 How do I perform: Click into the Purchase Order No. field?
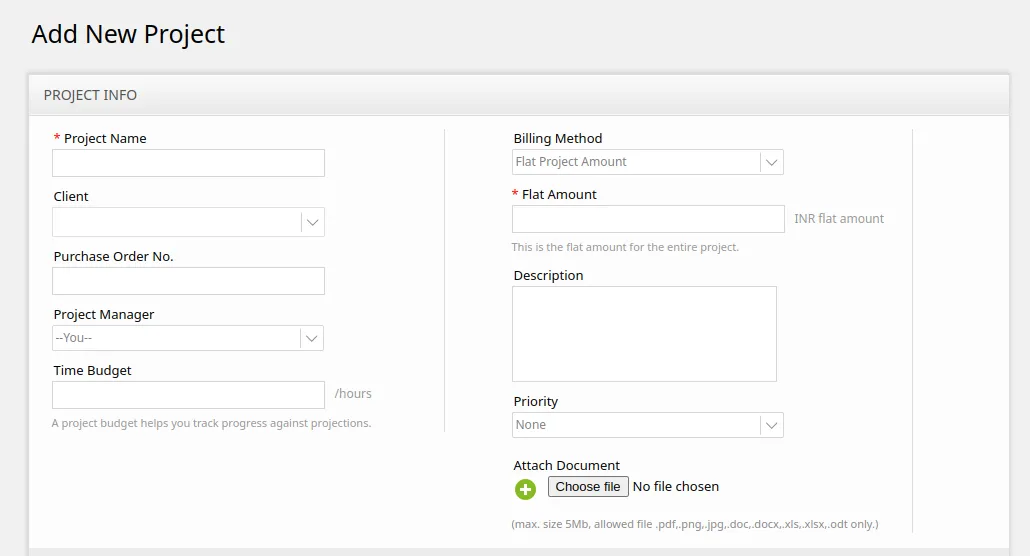point(189,281)
